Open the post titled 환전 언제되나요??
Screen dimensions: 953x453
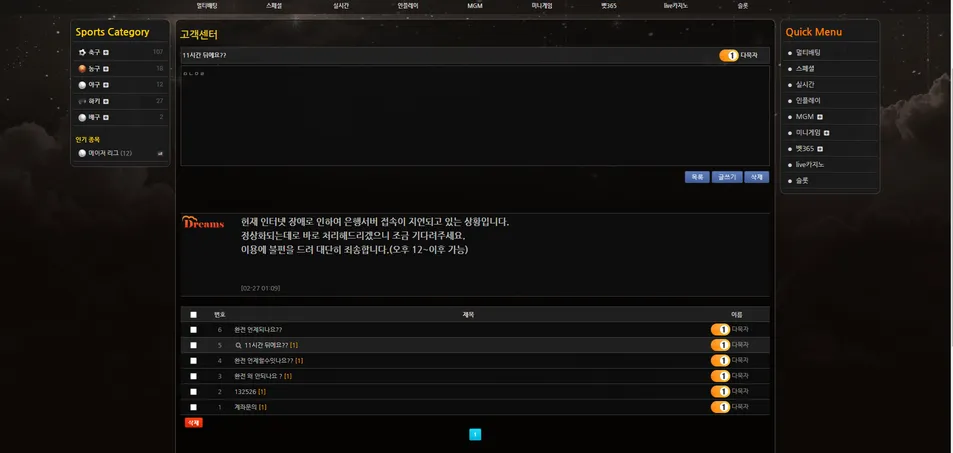(258, 330)
